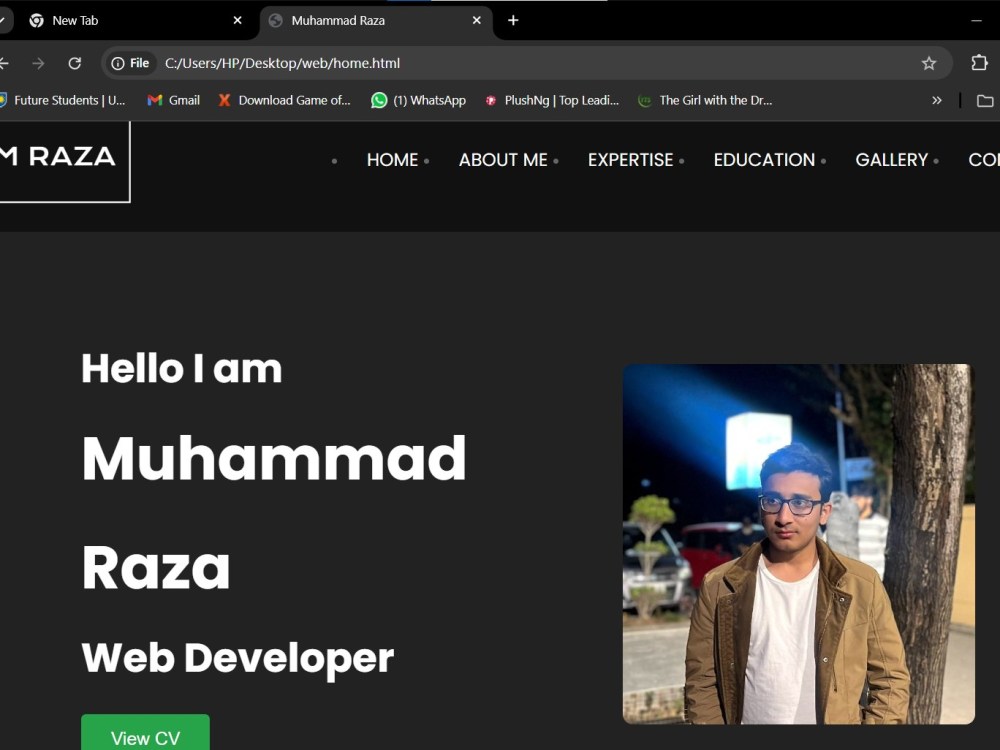Go back with the back arrow

tap(4, 63)
